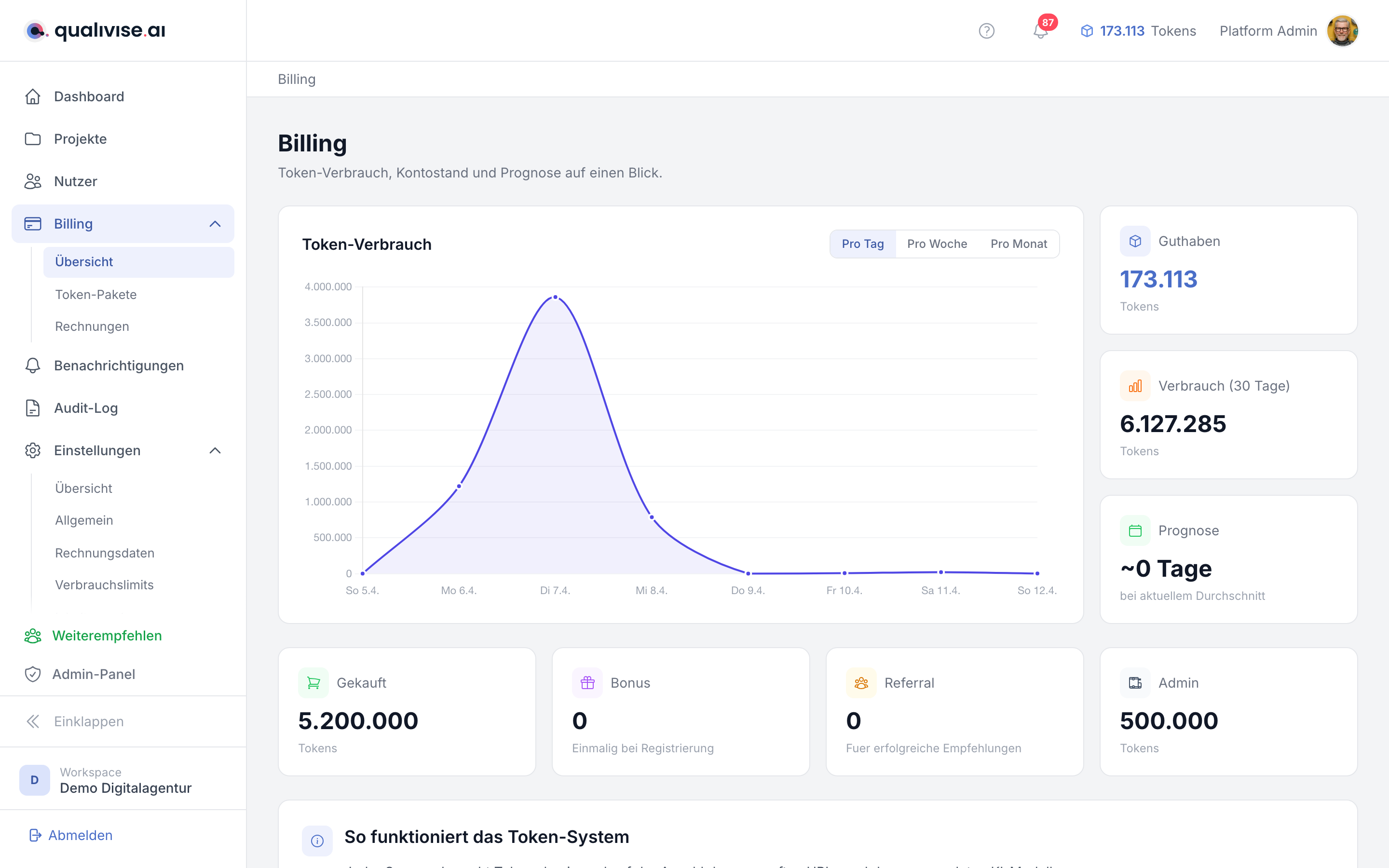This screenshot has width=1389, height=868.
Task: Click the Billing card icon in sidebar
Action: coord(33,224)
